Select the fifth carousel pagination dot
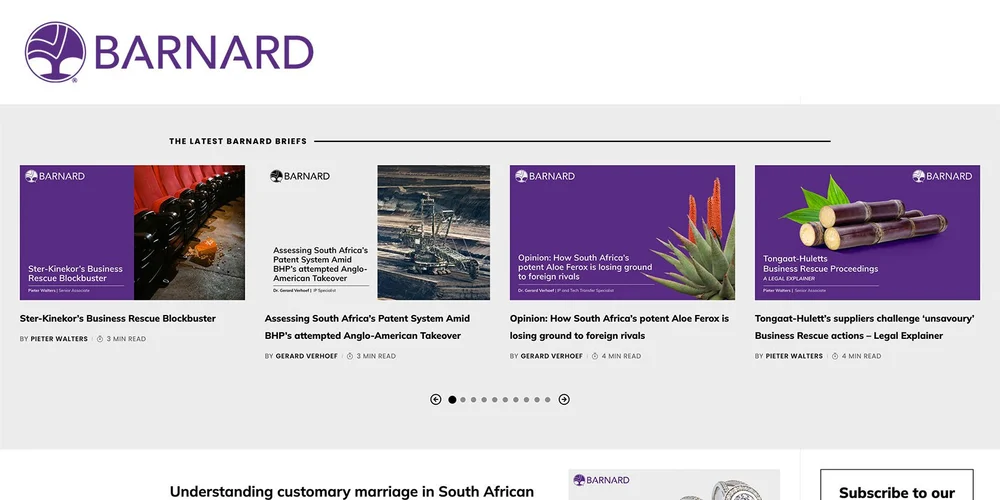The width and height of the screenshot is (1000, 500). coord(494,400)
